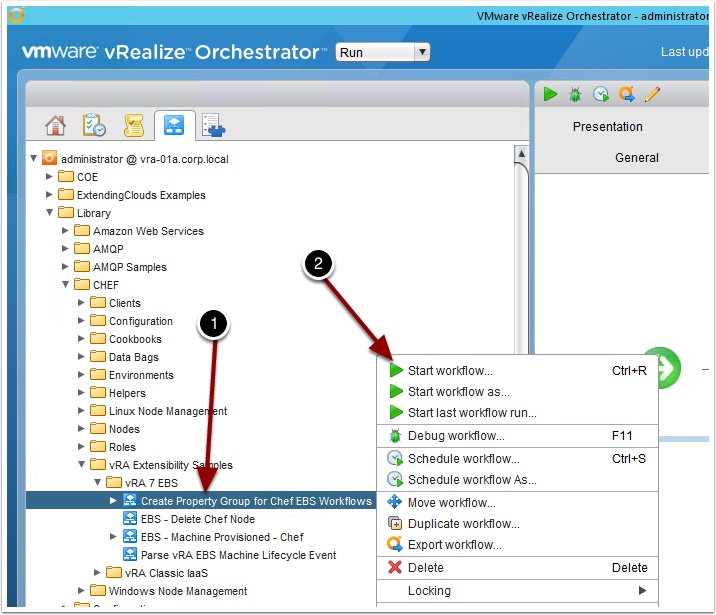
Task: Choose Schedule workflow As... menu entry
Action: coord(517,479)
